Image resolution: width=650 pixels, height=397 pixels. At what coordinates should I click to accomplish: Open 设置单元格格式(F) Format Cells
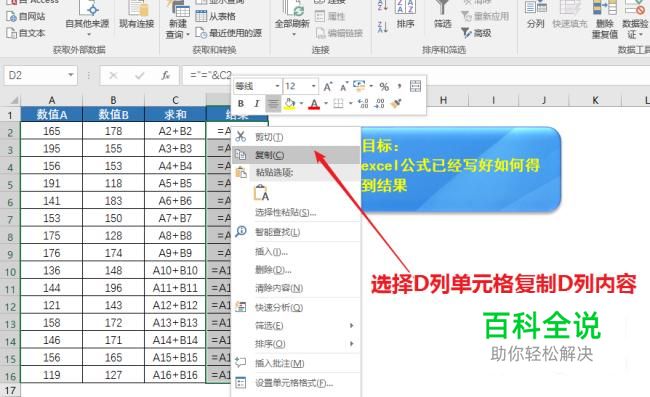point(296,383)
